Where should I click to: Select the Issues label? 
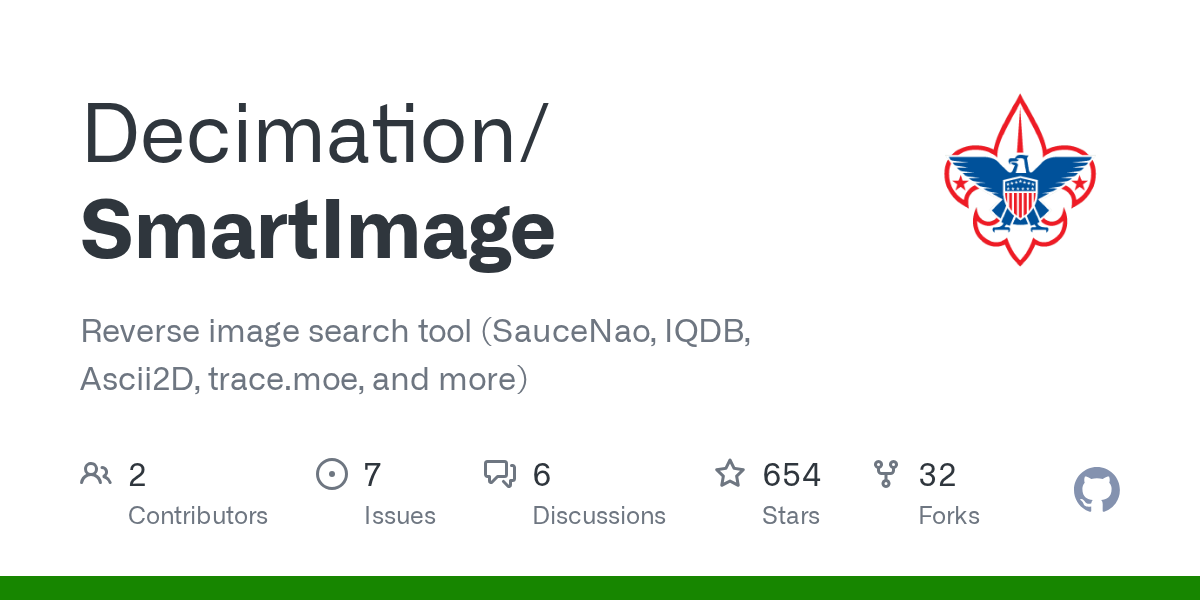pos(400,516)
